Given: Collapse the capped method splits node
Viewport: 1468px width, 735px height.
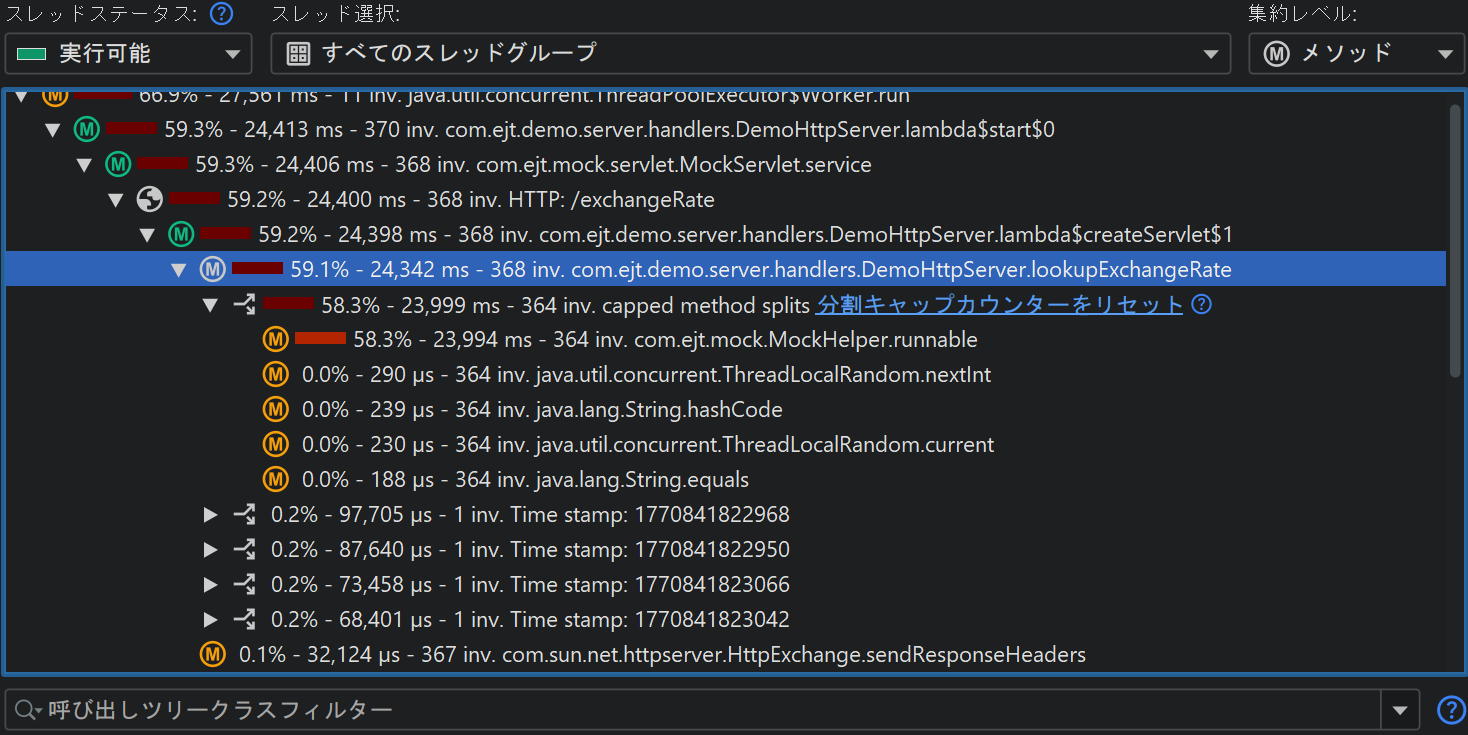Looking at the screenshot, I should pyautogui.click(x=210, y=305).
